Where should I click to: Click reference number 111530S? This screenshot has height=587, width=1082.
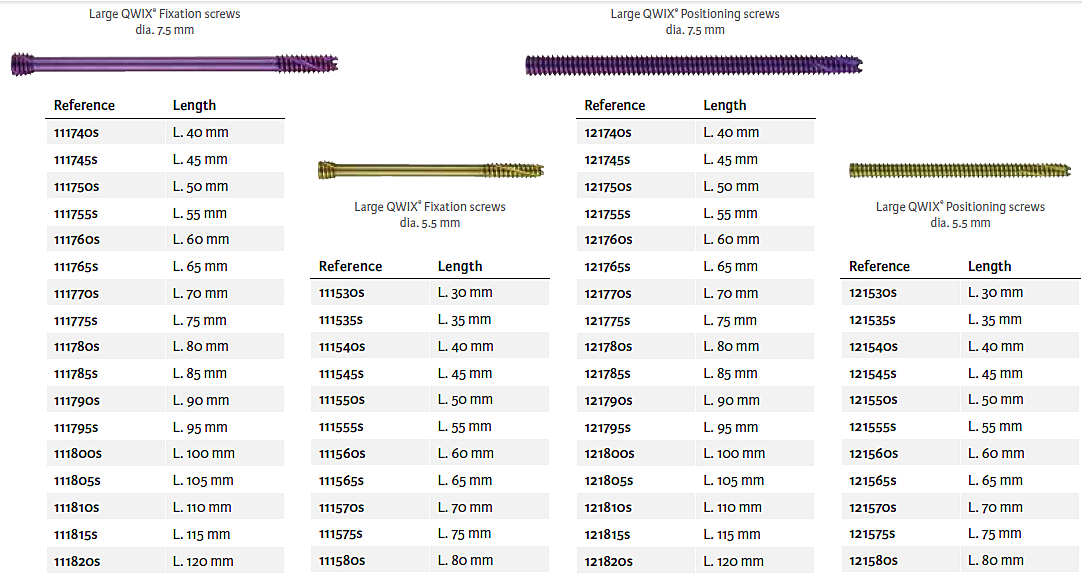tap(342, 293)
